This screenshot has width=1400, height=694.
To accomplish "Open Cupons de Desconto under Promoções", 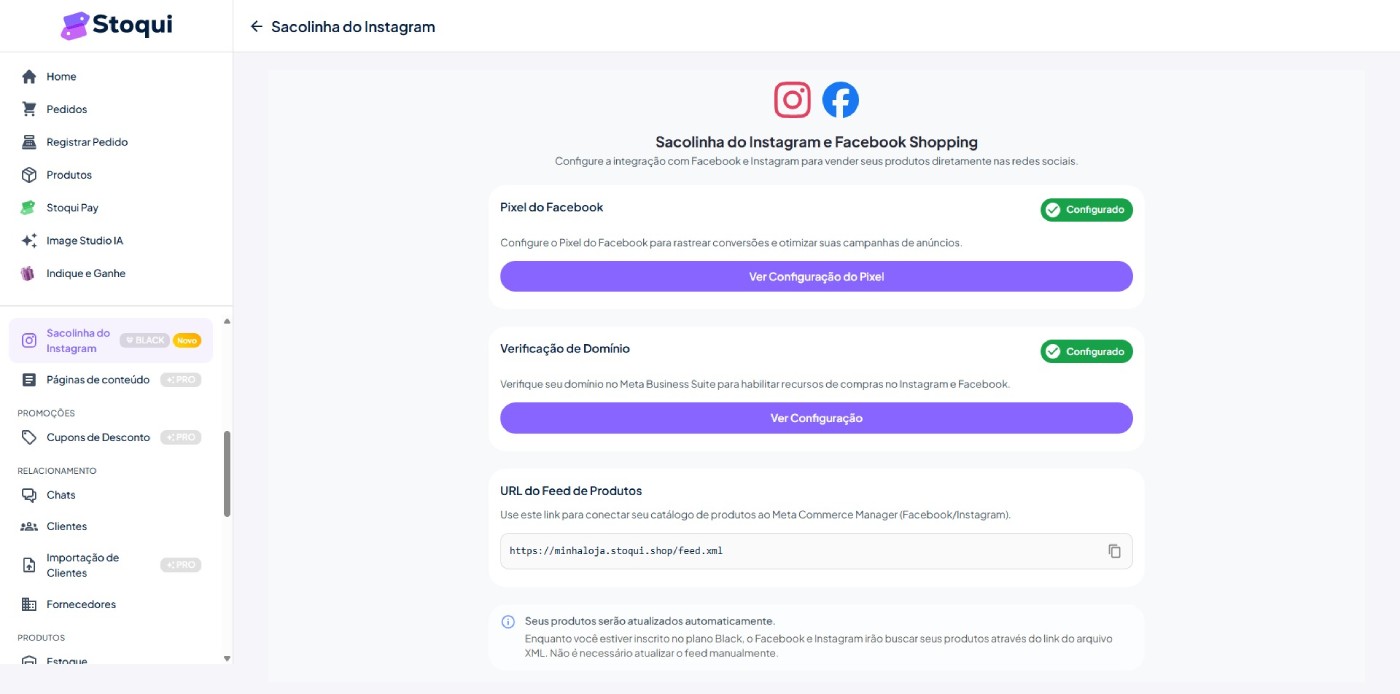I will (x=98, y=437).
